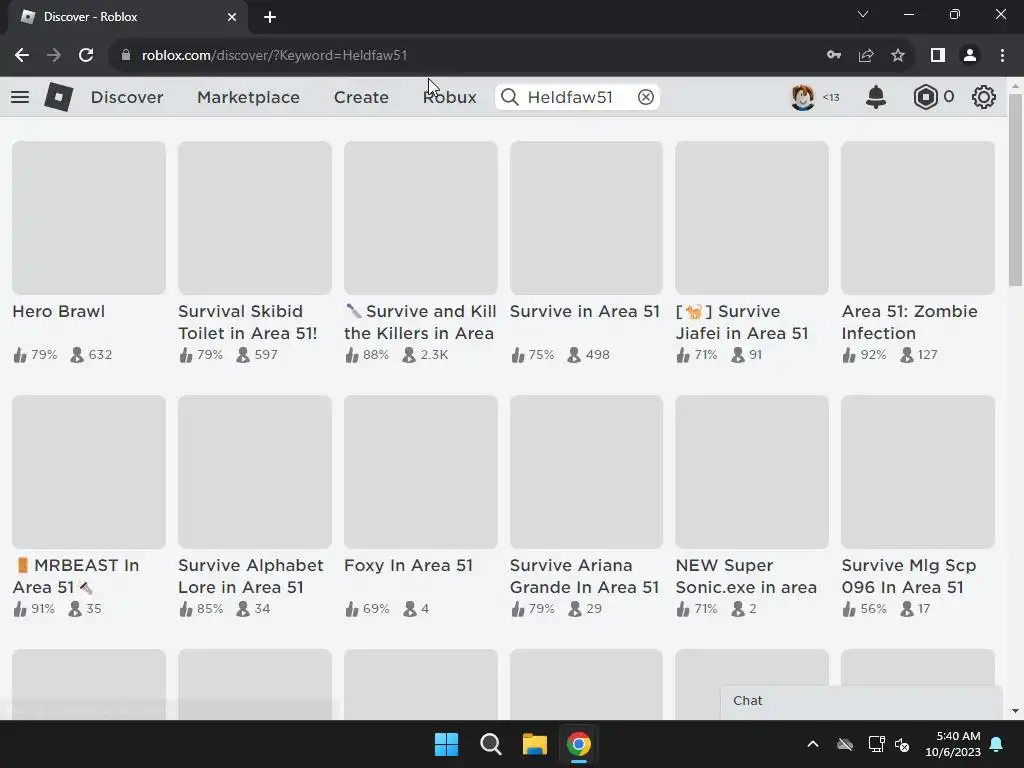Toggle the browser side panel

pyautogui.click(x=938, y=56)
